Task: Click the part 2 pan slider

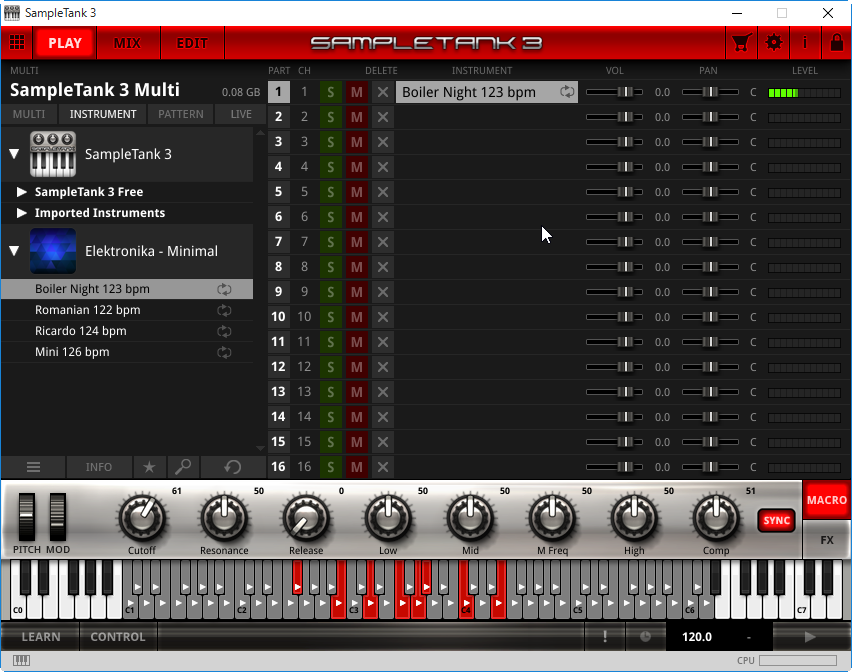Action: pos(710,117)
